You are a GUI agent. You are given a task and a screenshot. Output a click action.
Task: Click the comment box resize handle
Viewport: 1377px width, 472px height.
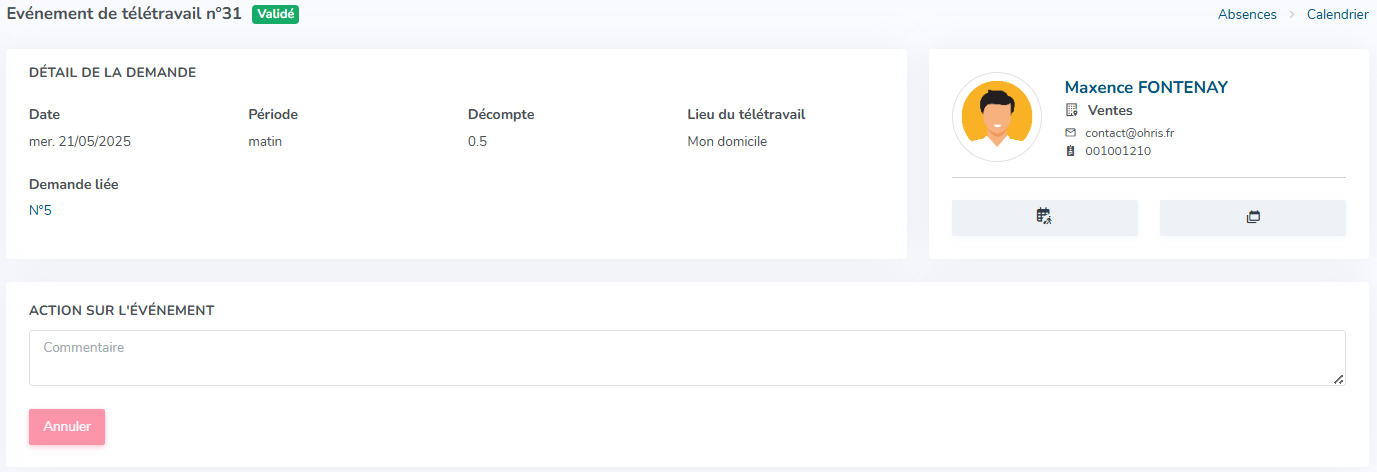click(1339, 379)
